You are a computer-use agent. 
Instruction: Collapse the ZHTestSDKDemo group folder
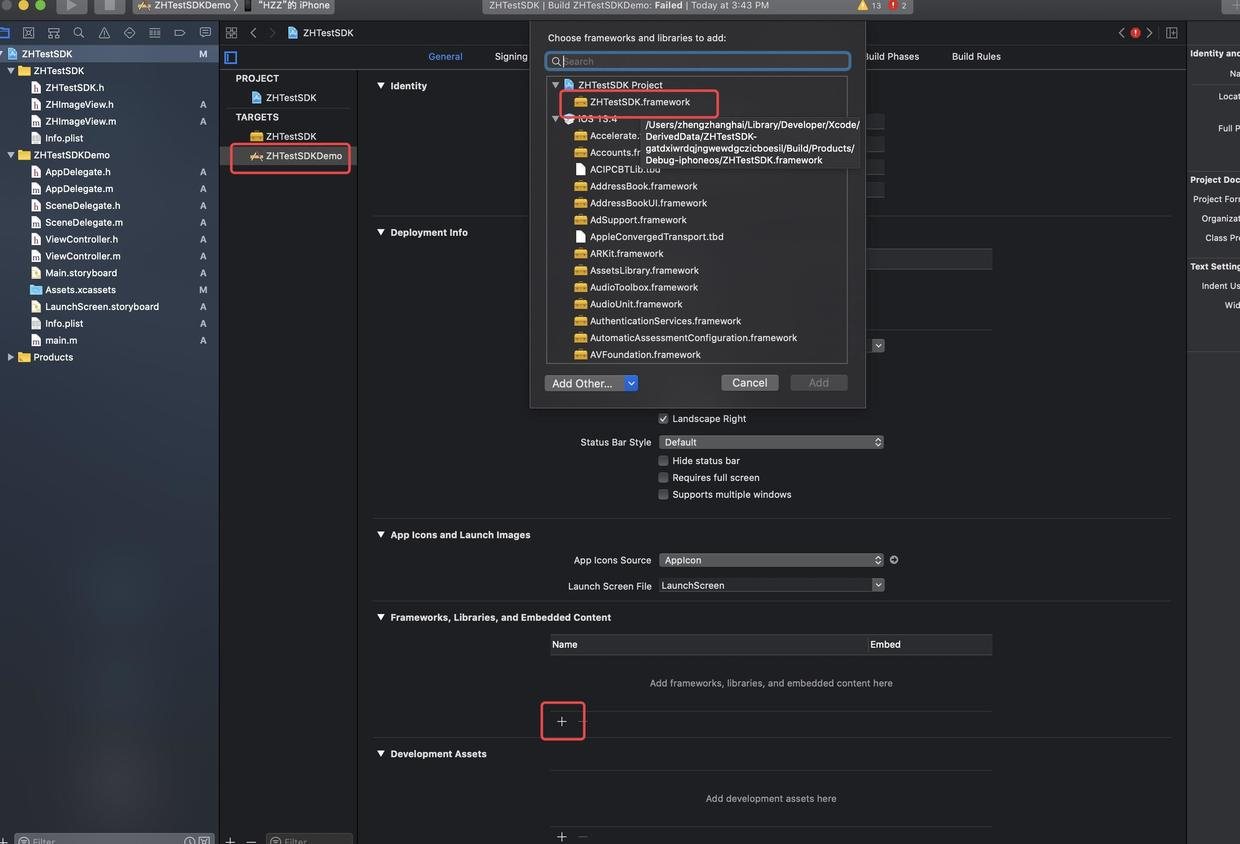[11, 155]
